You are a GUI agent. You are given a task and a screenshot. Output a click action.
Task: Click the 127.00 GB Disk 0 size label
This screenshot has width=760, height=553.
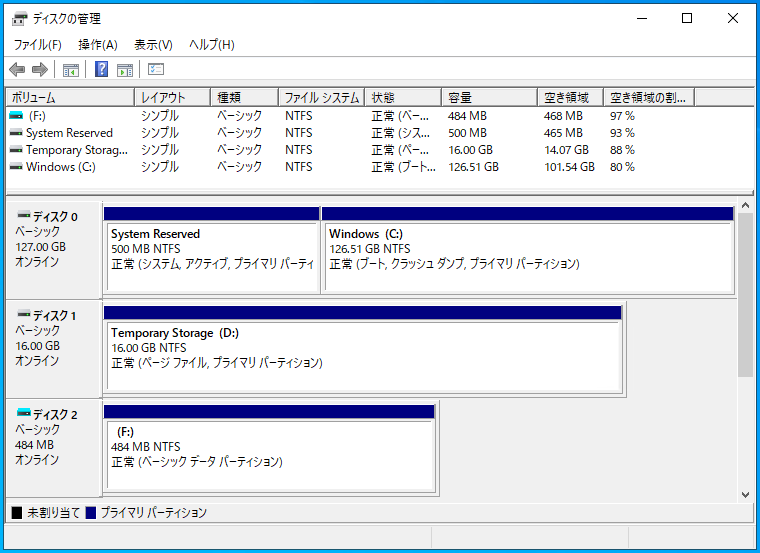pyautogui.click(x=41, y=247)
